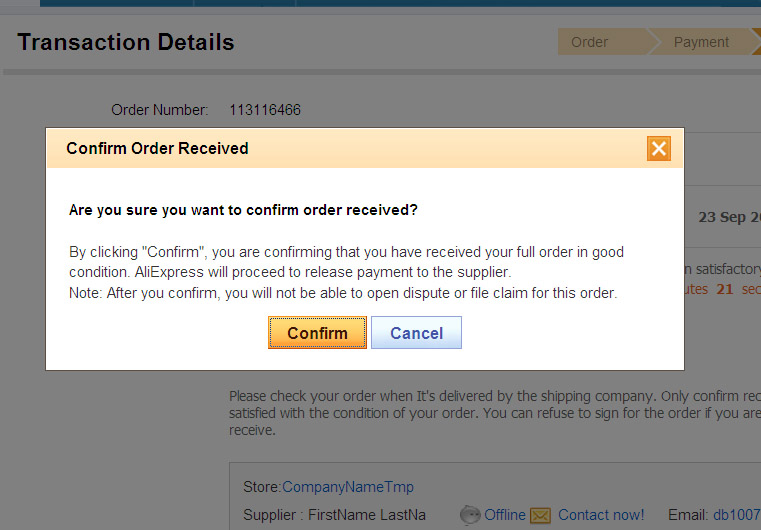Select the Payment step in progress bar
The height and width of the screenshot is (530, 761).
click(701, 42)
